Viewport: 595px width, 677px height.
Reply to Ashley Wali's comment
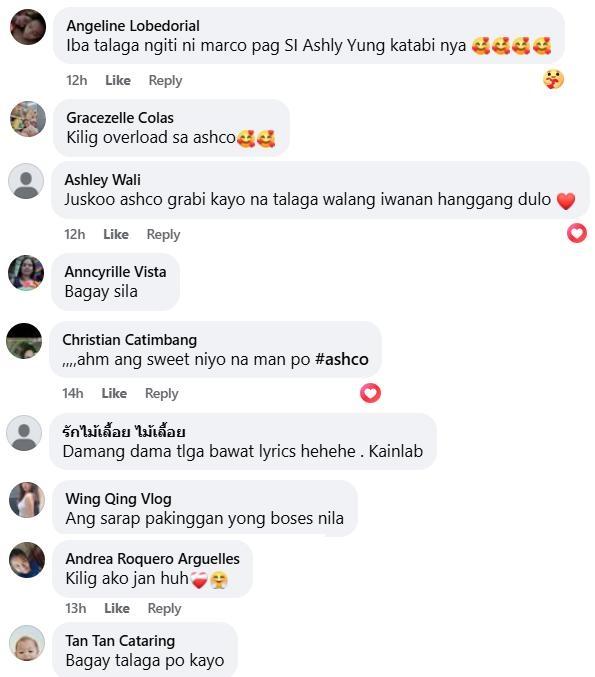click(163, 234)
